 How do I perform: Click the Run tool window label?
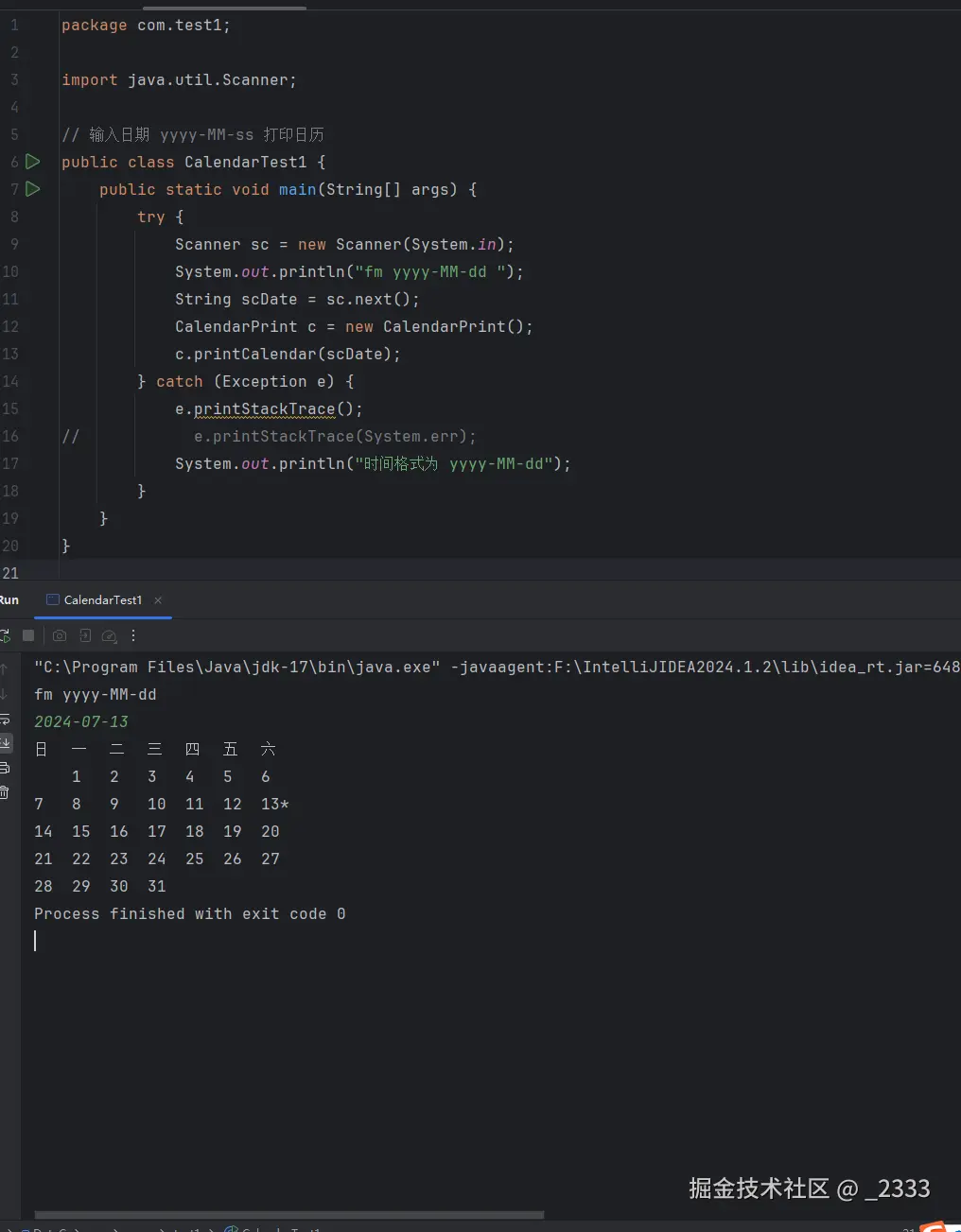9,600
